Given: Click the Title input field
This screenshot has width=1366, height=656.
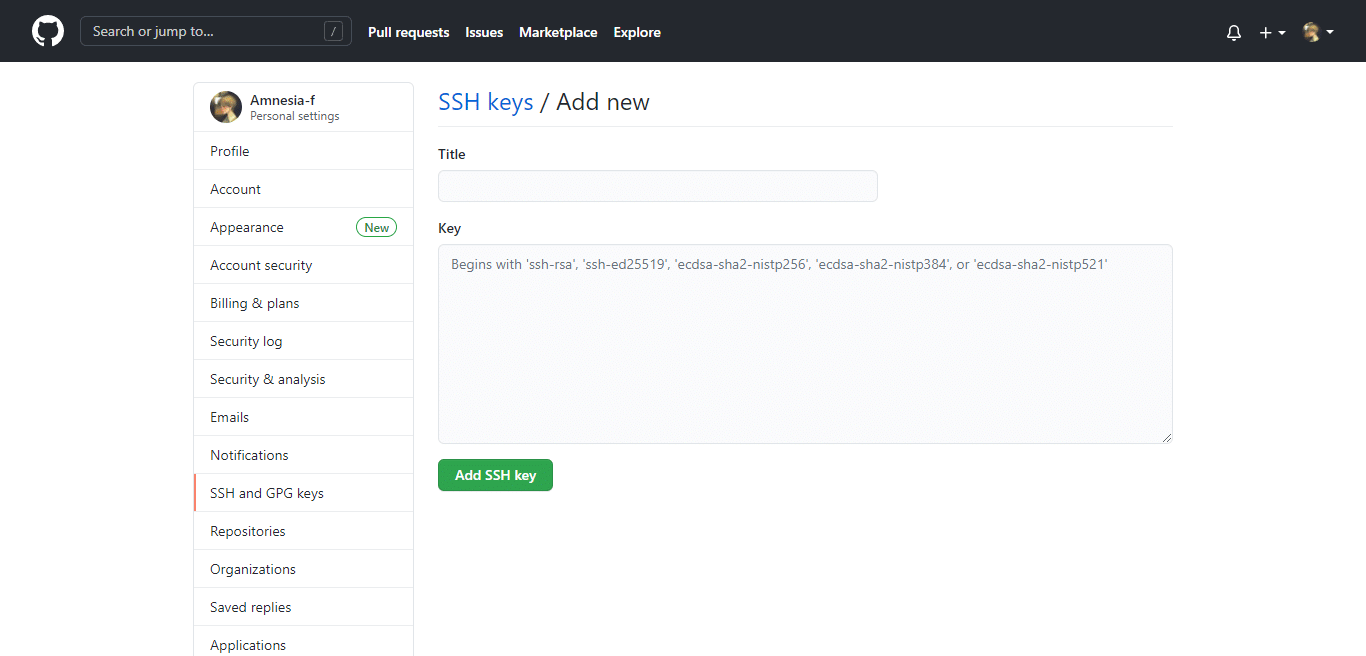Looking at the screenshot, I should (x=657, y=186).
